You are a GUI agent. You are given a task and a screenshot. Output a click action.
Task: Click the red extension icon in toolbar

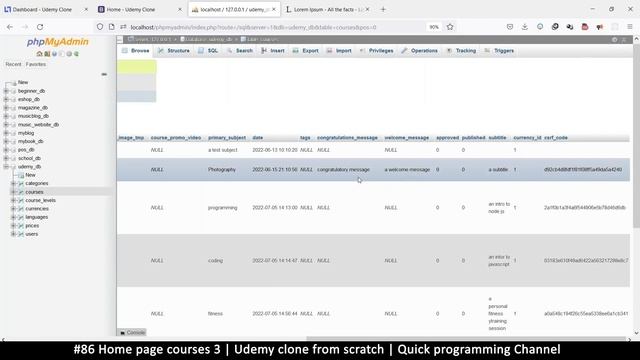click(x=585, y=27)
